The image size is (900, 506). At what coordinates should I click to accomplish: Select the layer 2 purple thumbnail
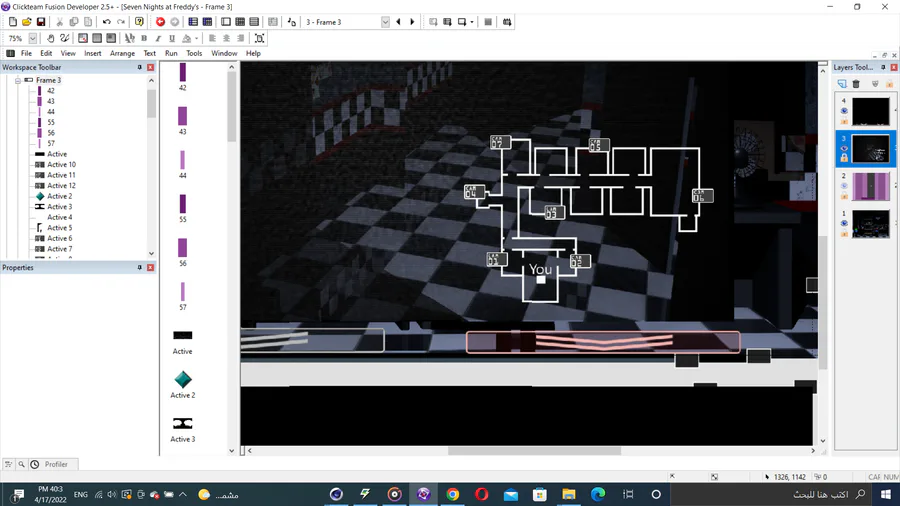click(870, 186)
